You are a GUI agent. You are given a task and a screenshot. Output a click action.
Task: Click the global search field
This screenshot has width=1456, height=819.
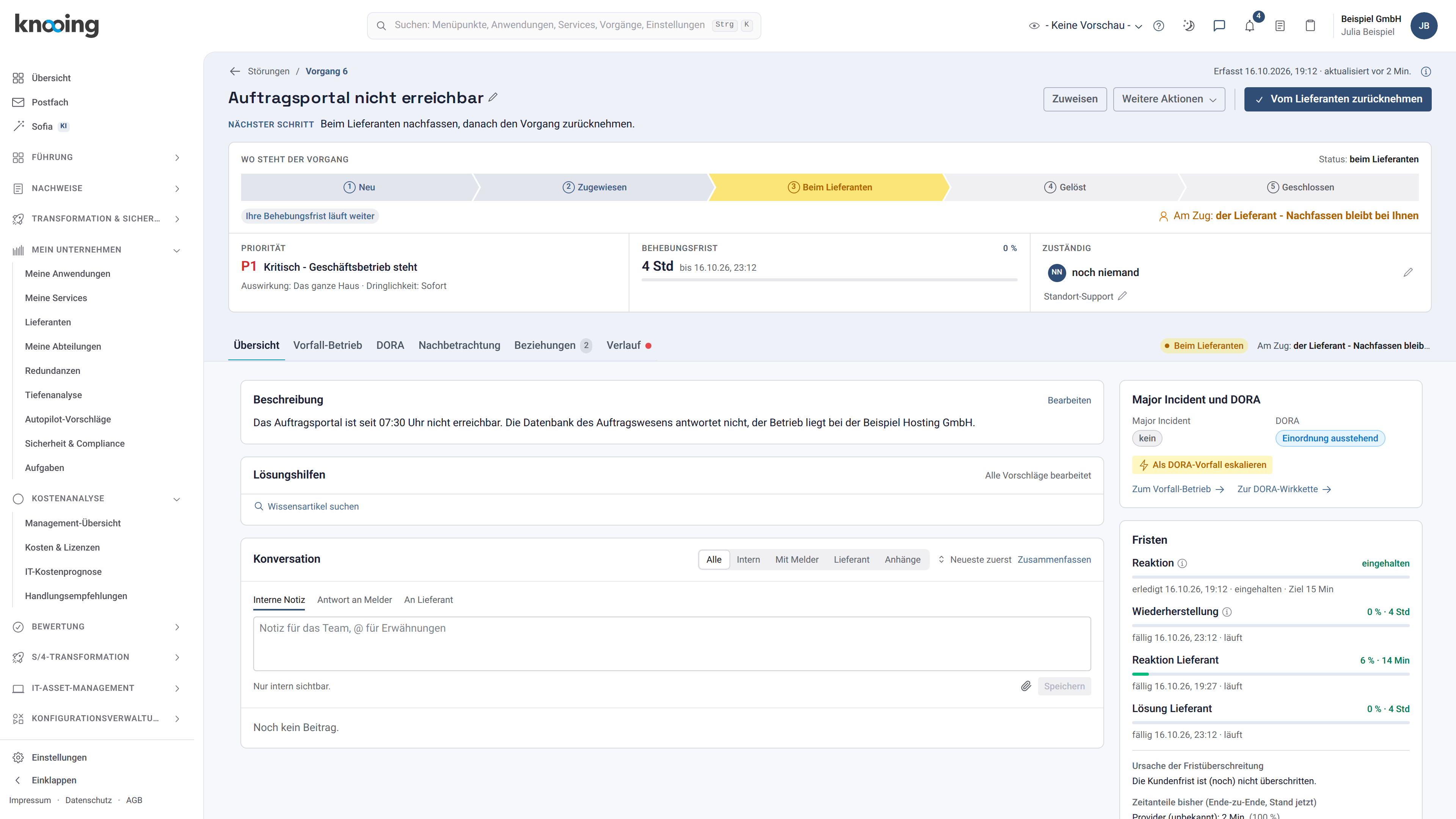tap(563, 25)
